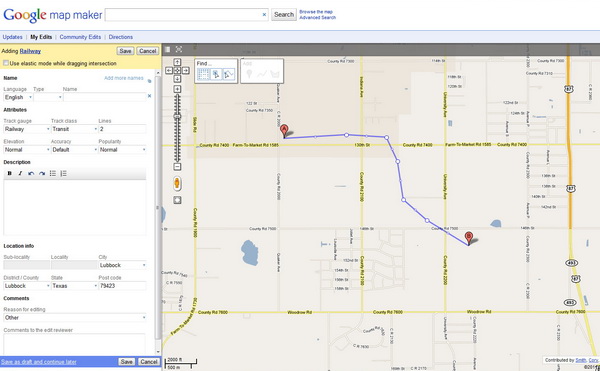Click the Post code input field
The width and height of the screenshot is (600, 371).
click(122, 286)
